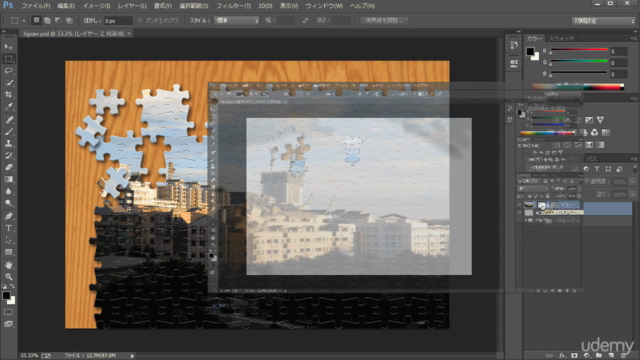
Task: Choose Subtract from selection mode
Action: (x=58, y=20)
